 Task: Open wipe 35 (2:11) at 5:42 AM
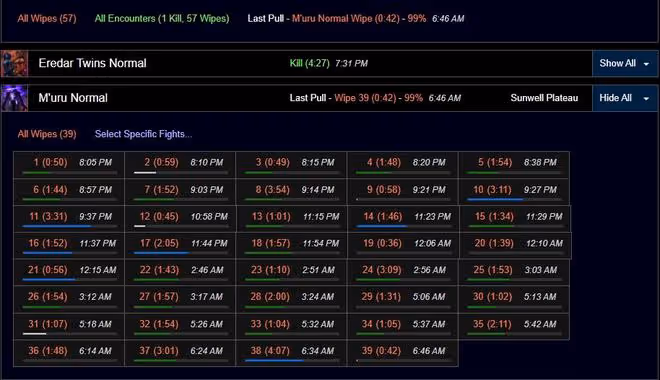click(514, 326)
